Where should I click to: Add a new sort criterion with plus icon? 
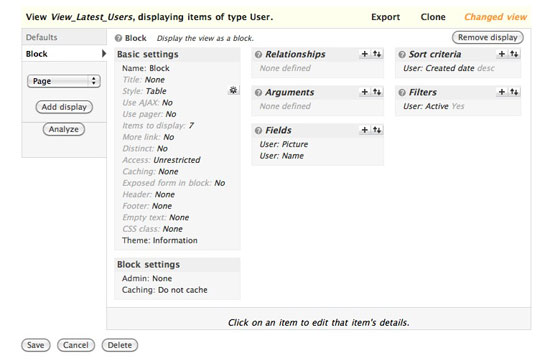tap(502, 54)
